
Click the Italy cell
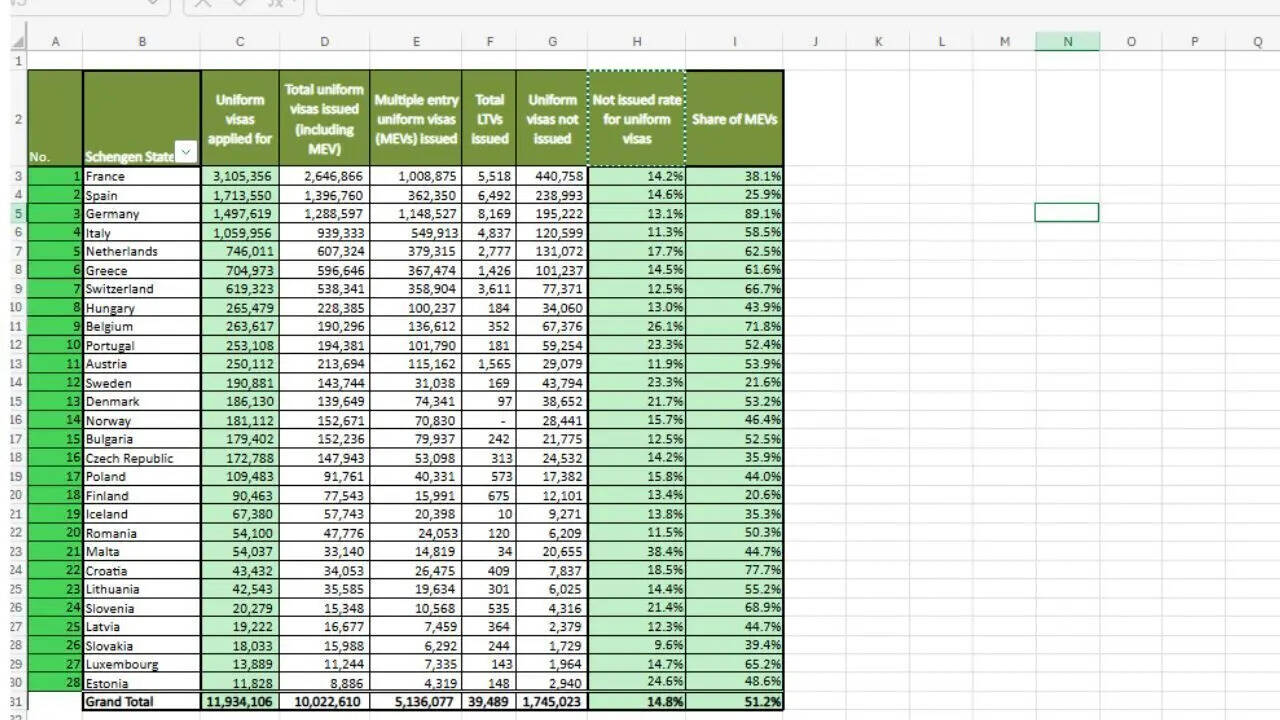tap(141, 232)
